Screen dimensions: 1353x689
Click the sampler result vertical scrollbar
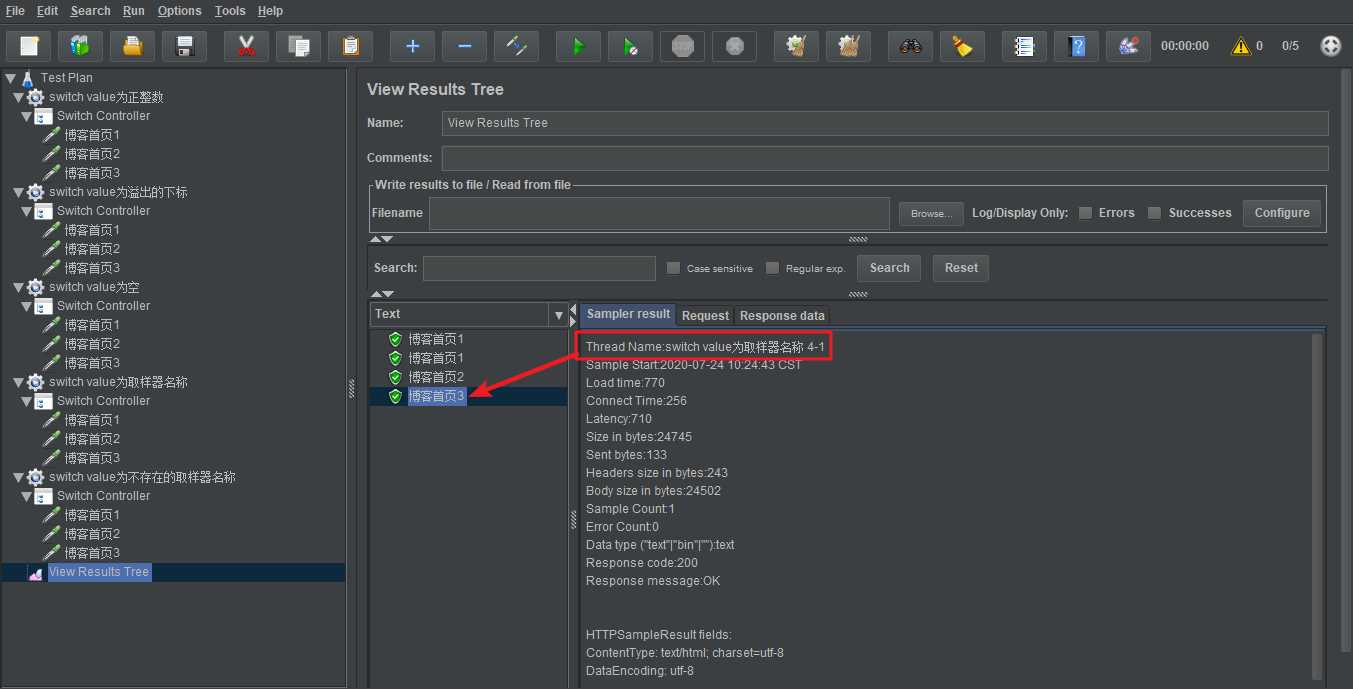pyautogui.click(x=1317, y=506)
